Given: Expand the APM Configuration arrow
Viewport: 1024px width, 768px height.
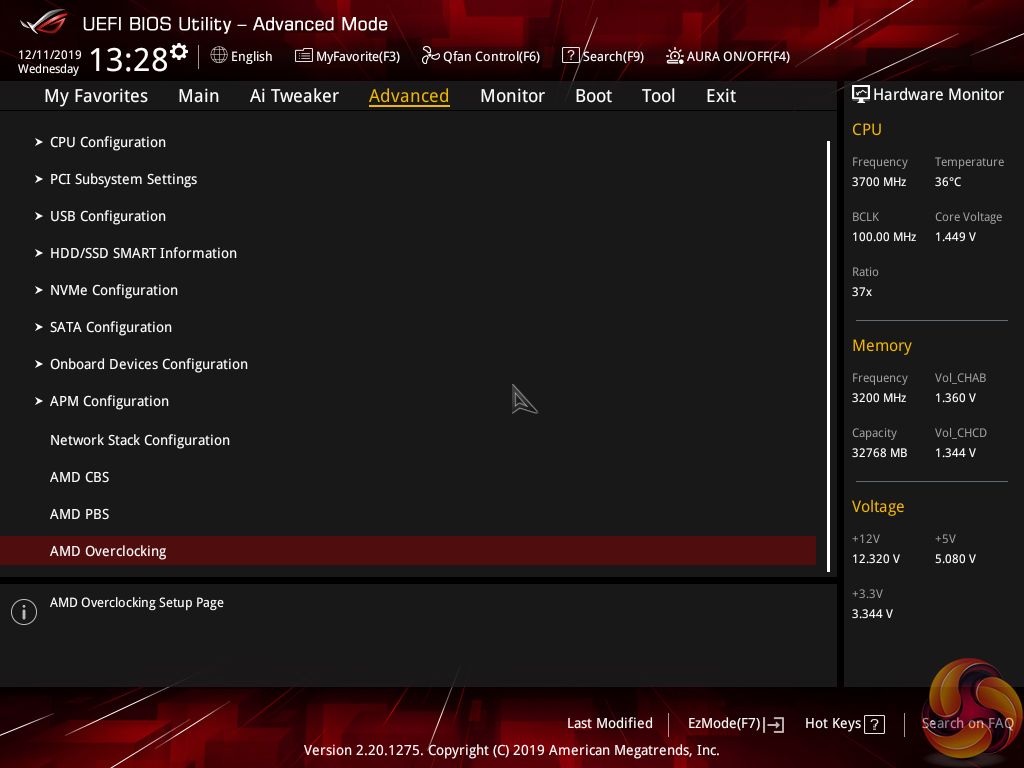Looking at the screenshot, I should (x=39, y=401).
